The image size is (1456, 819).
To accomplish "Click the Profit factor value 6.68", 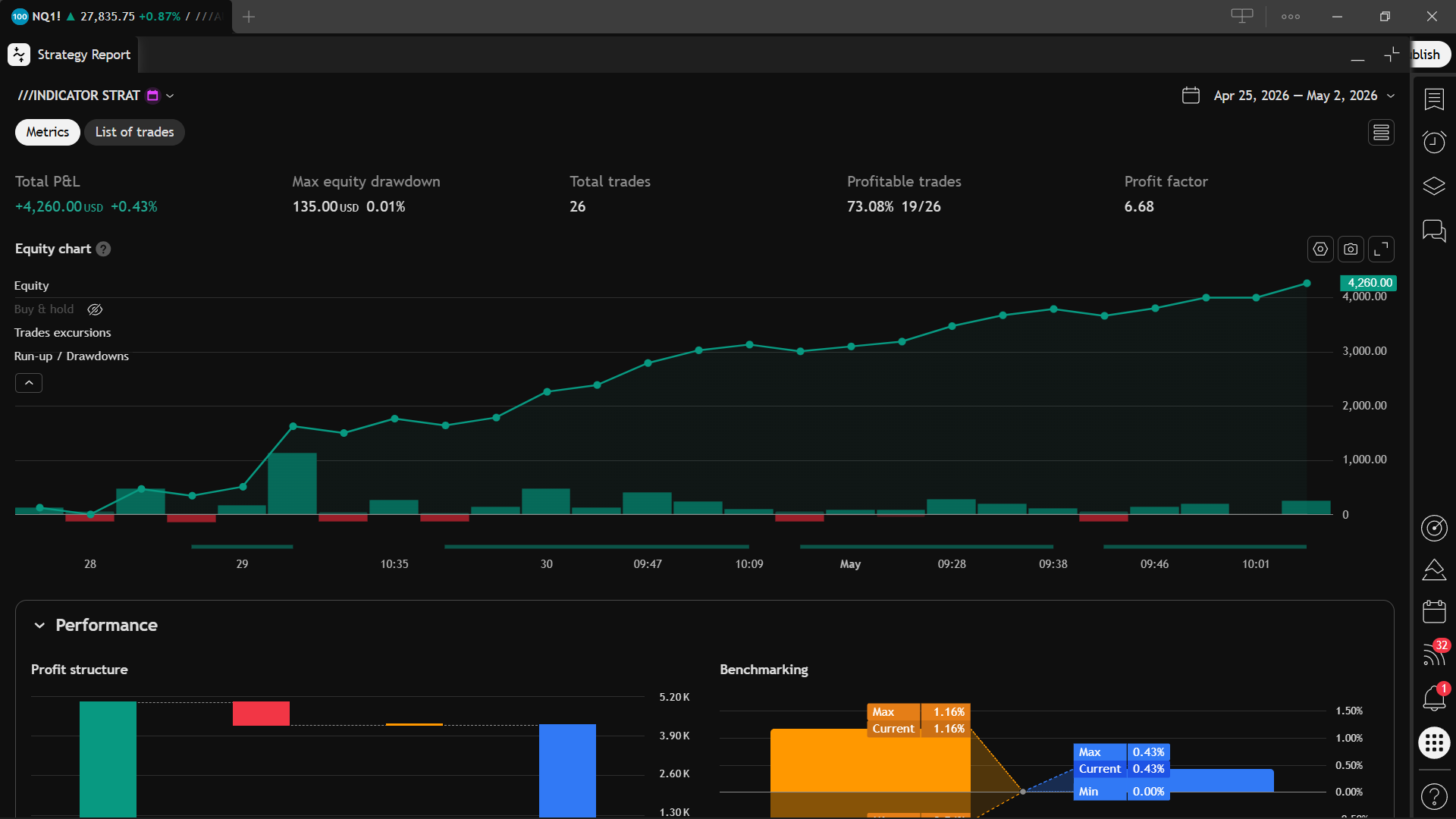I will pos(1139,207).
